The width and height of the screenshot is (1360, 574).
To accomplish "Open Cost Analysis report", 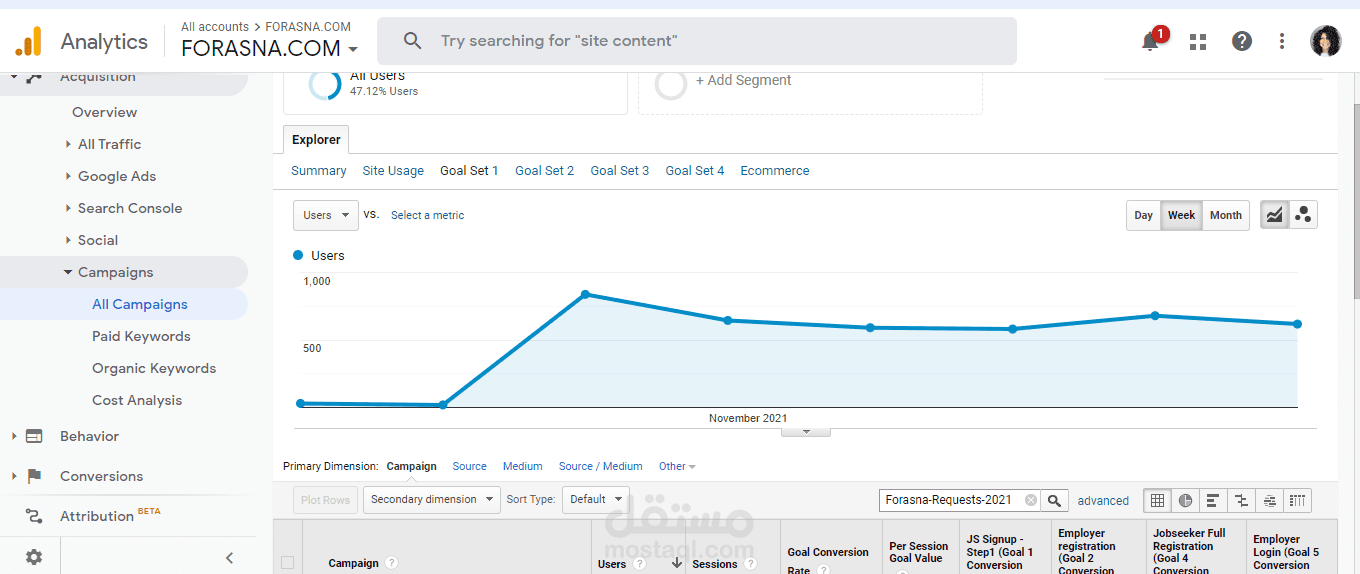I will [137, 400].
